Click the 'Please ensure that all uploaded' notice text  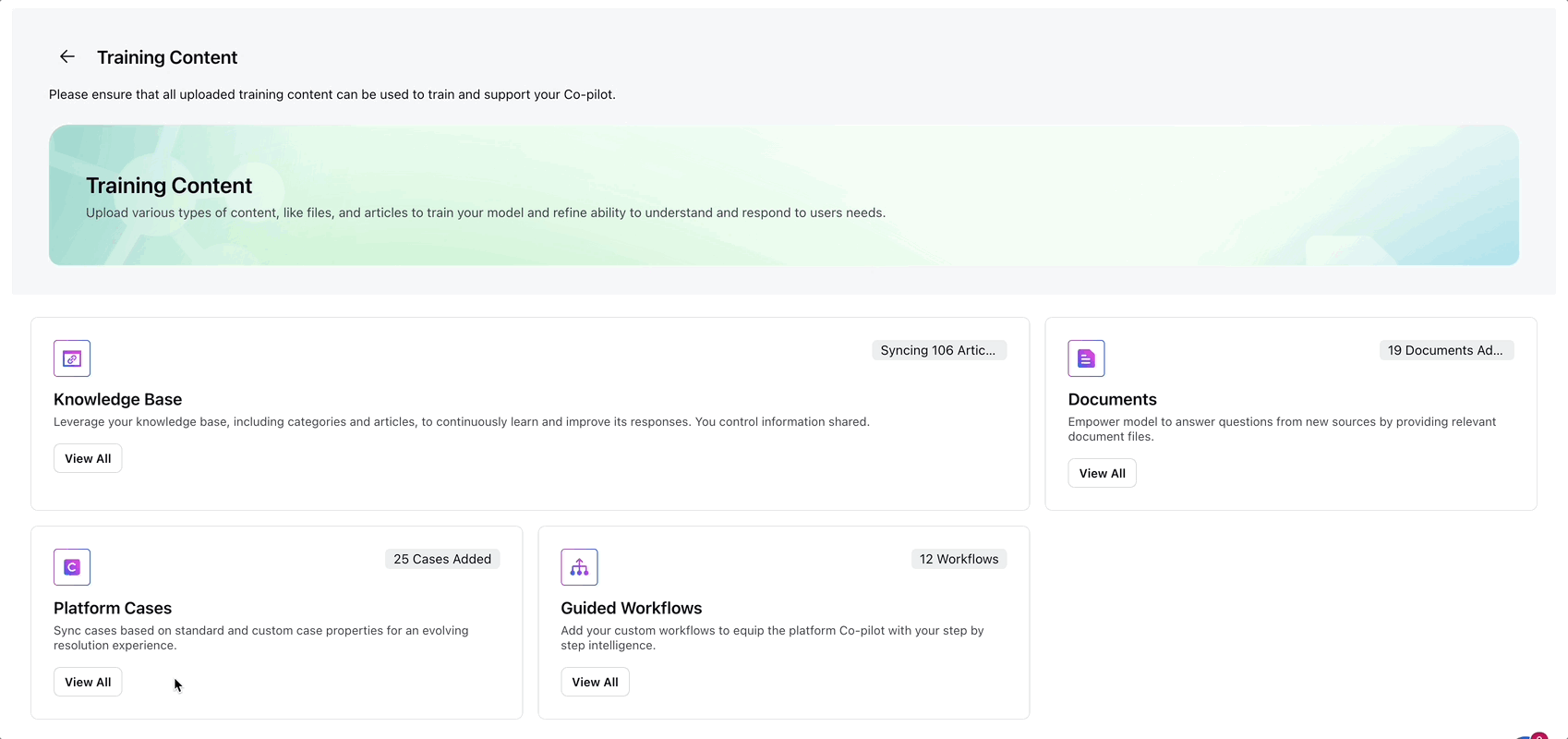pos(332,94)
